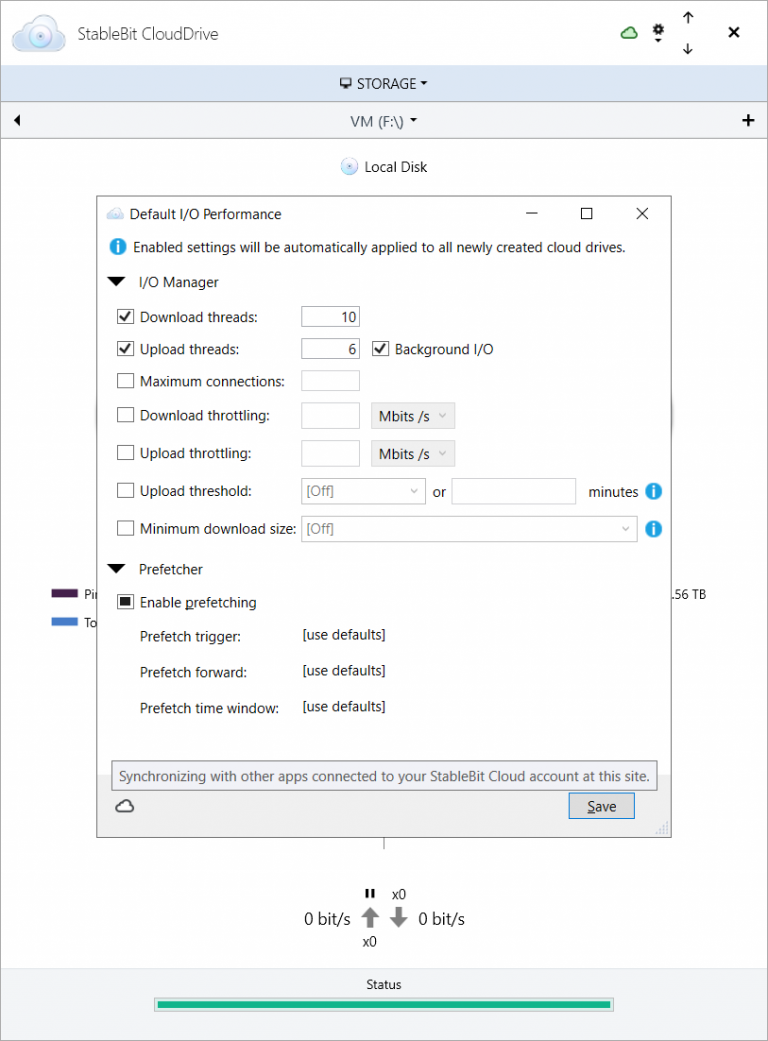Collapse the I/O Manager section
This screenshot has width=768, height=1041.
[118, 283]
